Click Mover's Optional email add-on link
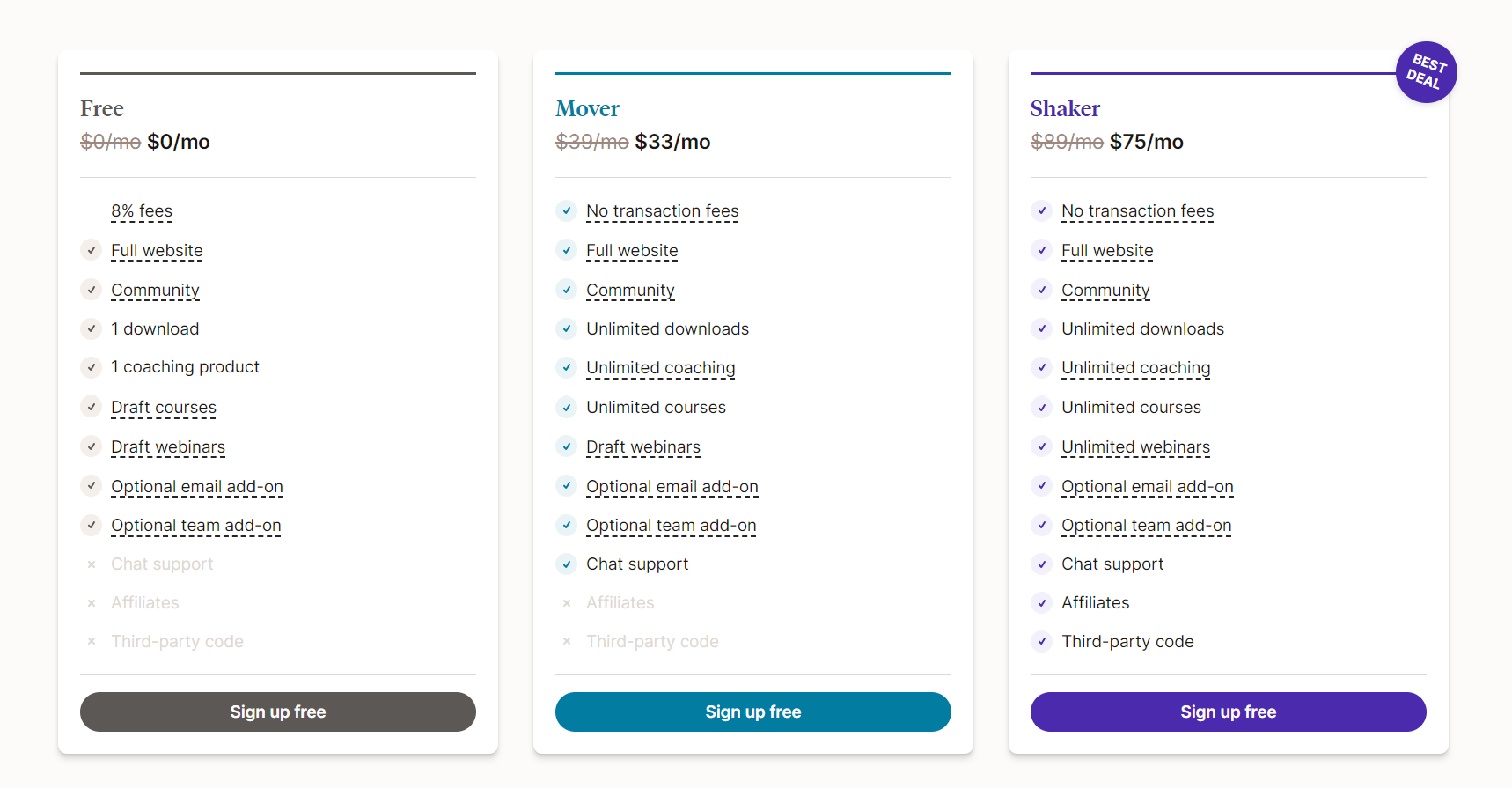The width and height of the screenshot is (1512, 789). (672, 487)
